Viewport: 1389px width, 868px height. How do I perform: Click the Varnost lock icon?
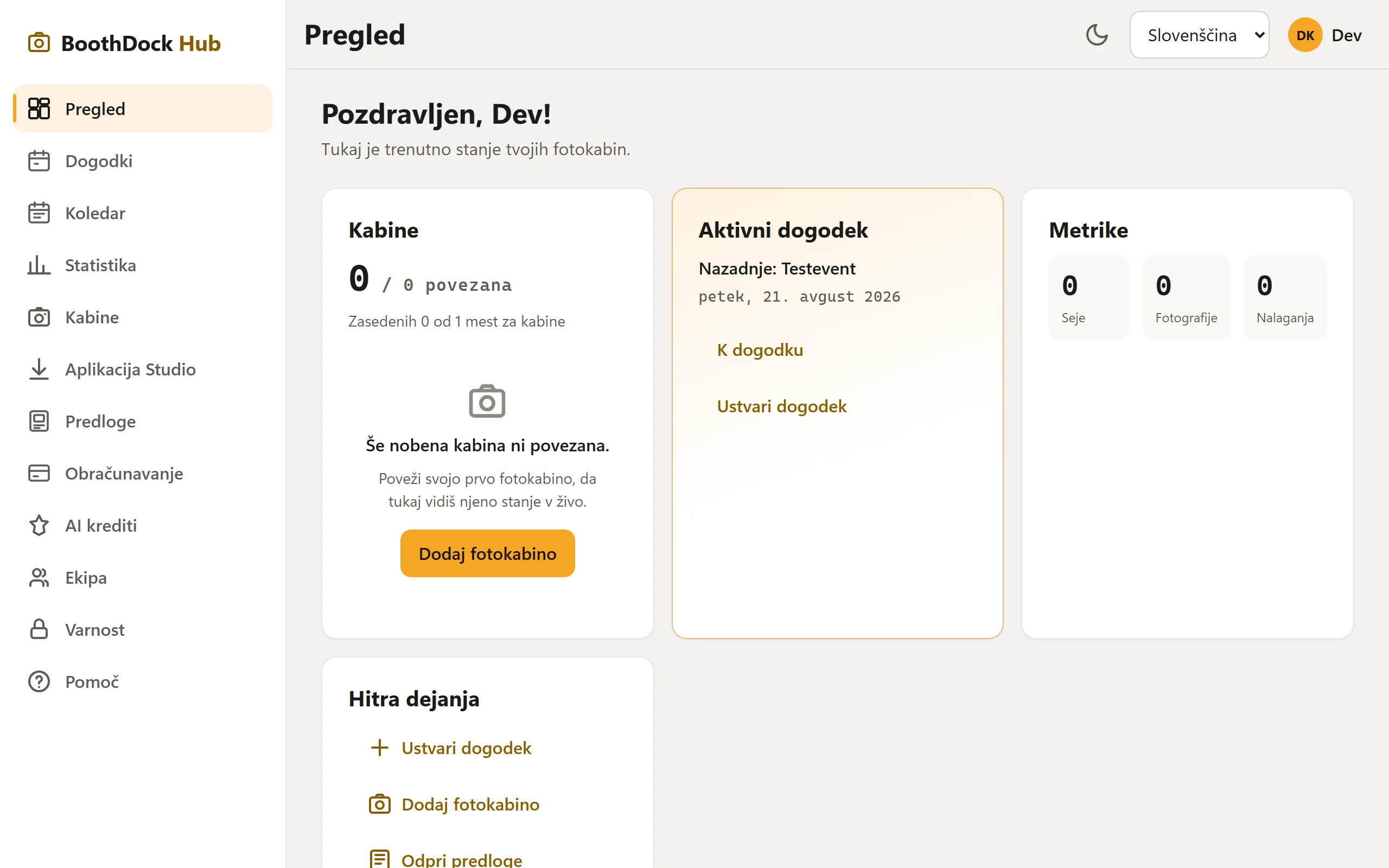click(39, 630)
